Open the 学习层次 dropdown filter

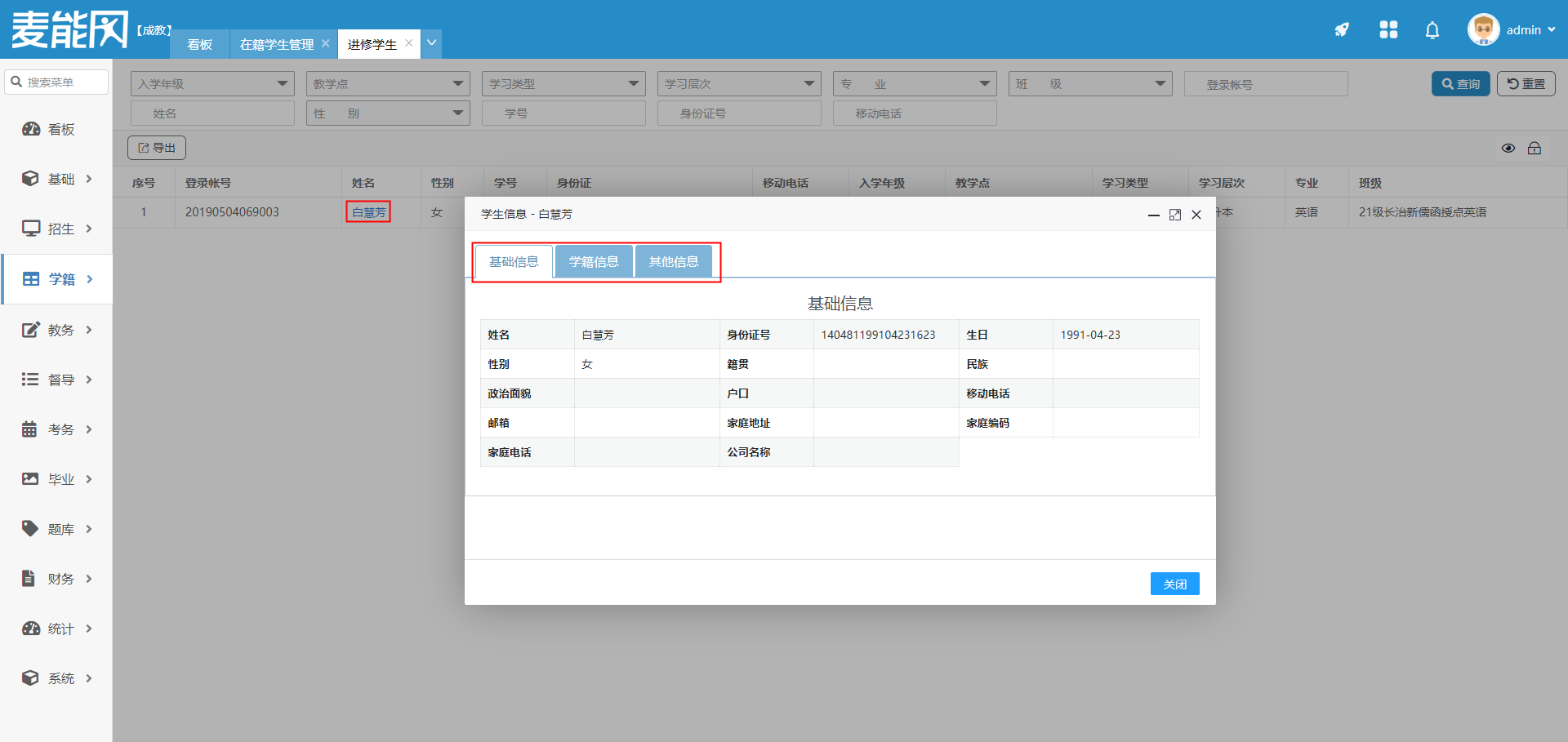739,84
